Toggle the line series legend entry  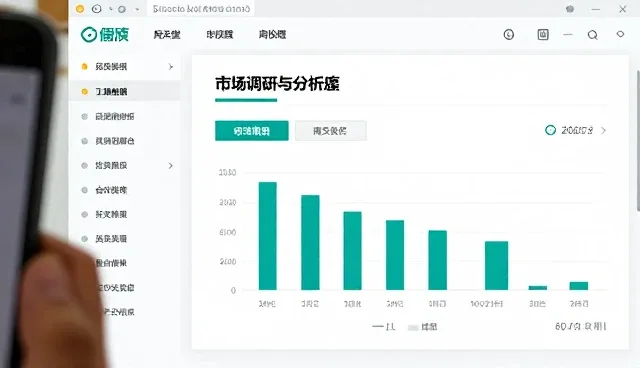tap(384, 327)
